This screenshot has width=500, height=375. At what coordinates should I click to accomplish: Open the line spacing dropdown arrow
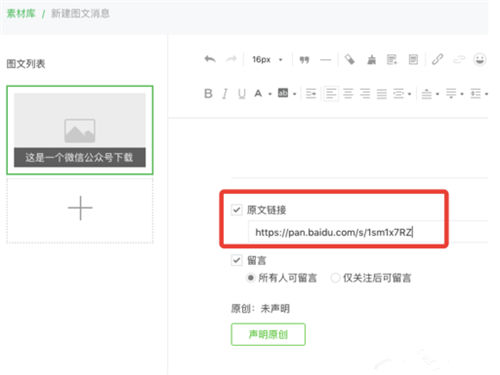click(486, 94)
